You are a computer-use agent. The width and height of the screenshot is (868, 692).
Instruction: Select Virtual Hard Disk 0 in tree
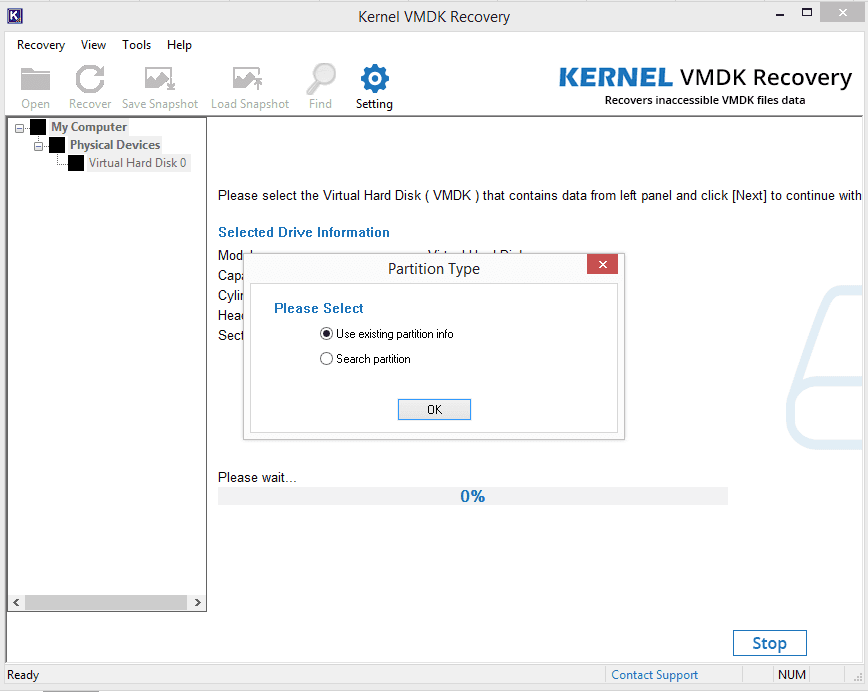(x=138, y=163)
